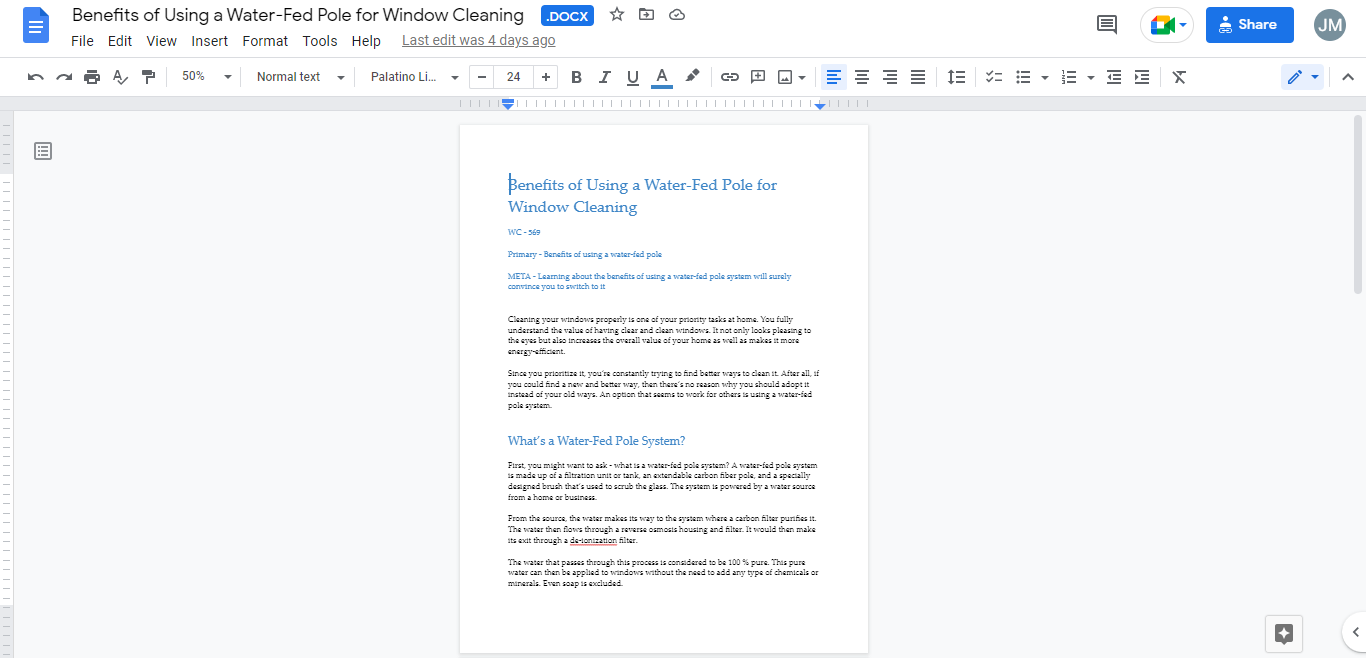The width and height of the screenshot is (1366, 658).
Task: Apply bulleted list icon
Action: pos(1023,77)
